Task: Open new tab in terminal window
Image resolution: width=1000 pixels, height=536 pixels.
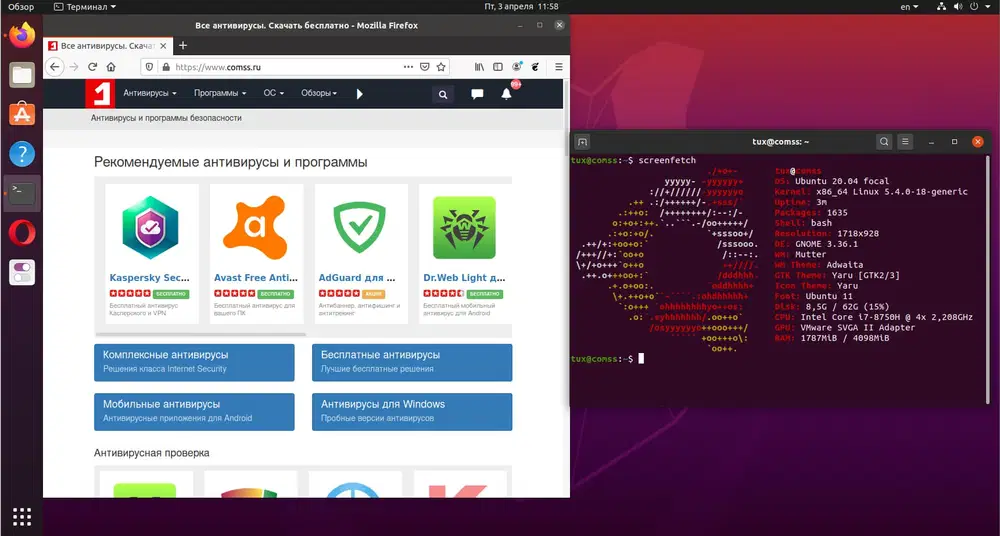Action: tap(582, 142)
